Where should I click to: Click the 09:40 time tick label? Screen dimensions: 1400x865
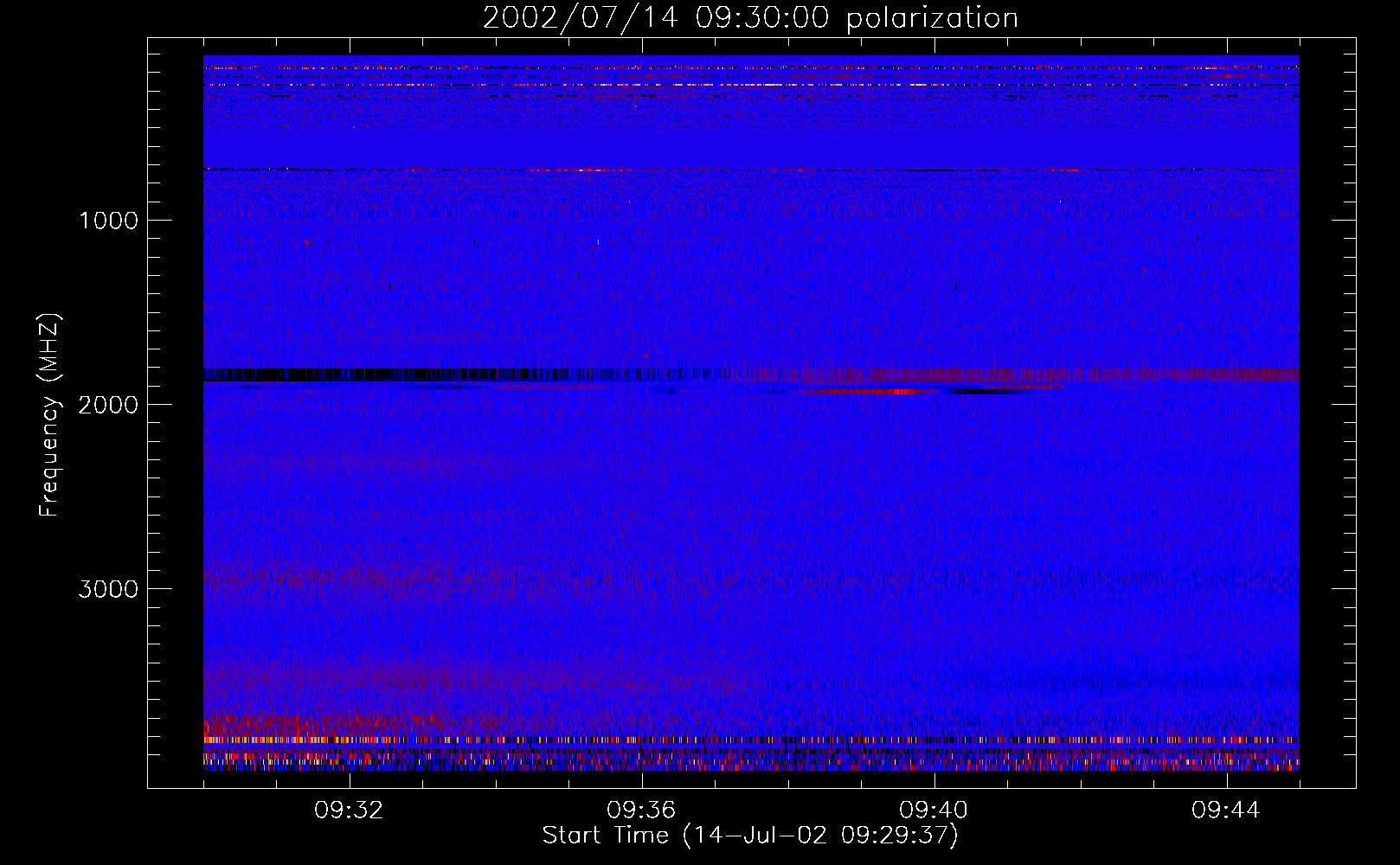(934, 811)
